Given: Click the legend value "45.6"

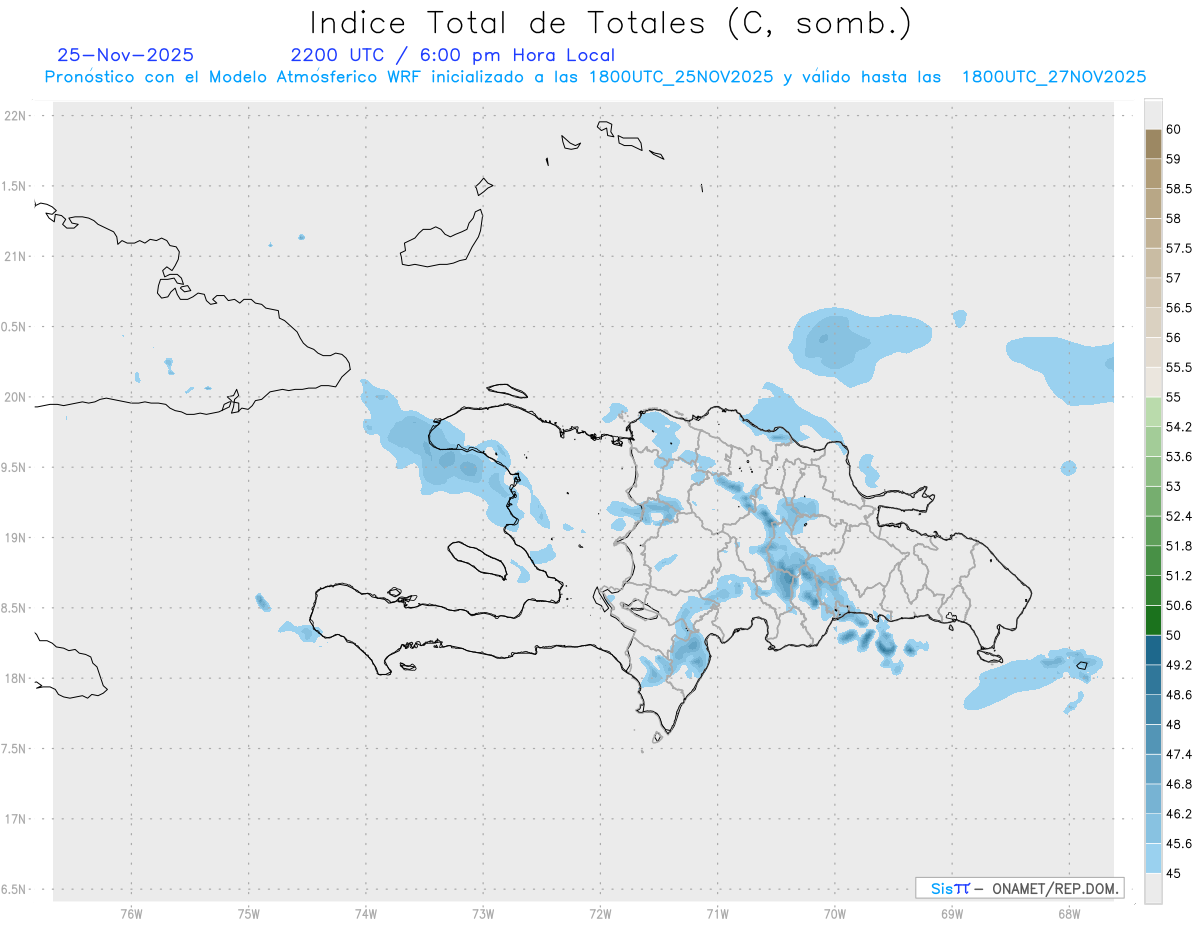Looking at the screenshot, I should click(1179, 844).
